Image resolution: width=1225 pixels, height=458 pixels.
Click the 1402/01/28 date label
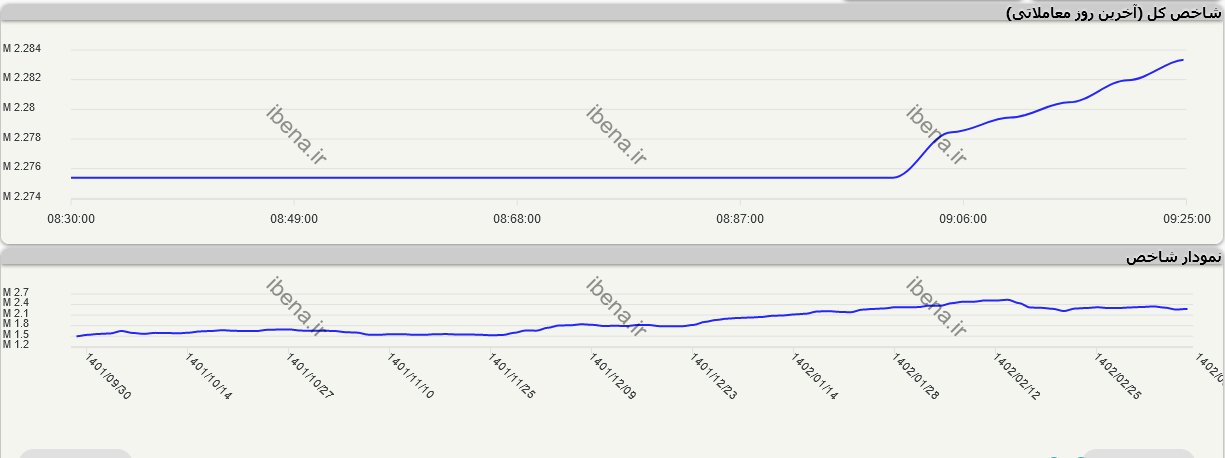click(917, 377)
